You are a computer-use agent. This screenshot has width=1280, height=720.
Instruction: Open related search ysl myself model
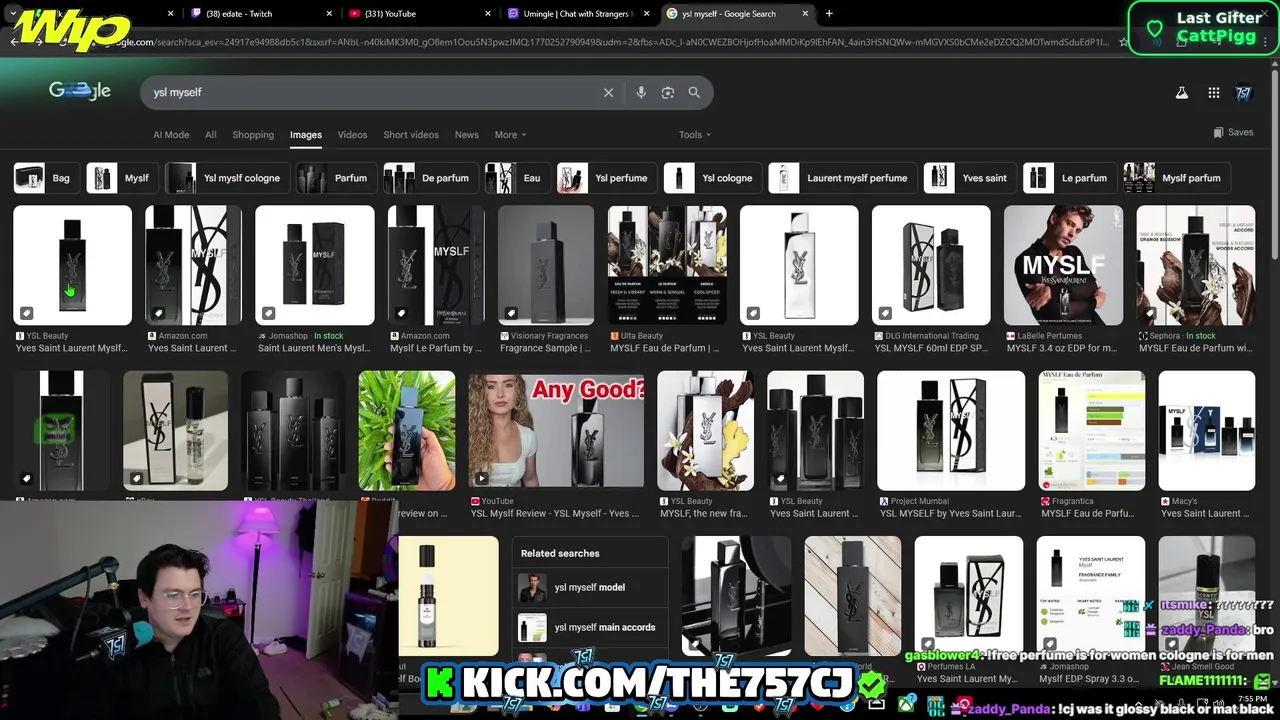589,587
